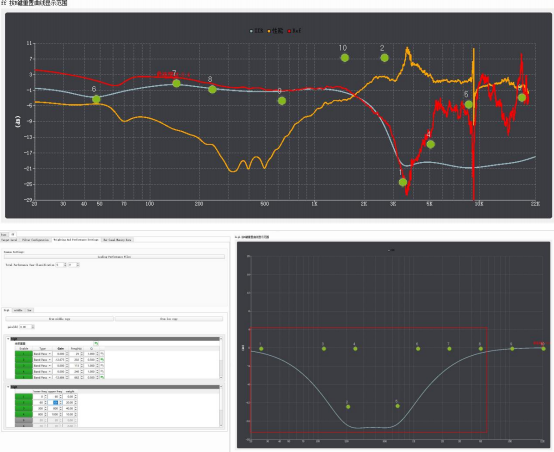Enable the greyed-out weight band 5 cell

(x=24, y=420)
